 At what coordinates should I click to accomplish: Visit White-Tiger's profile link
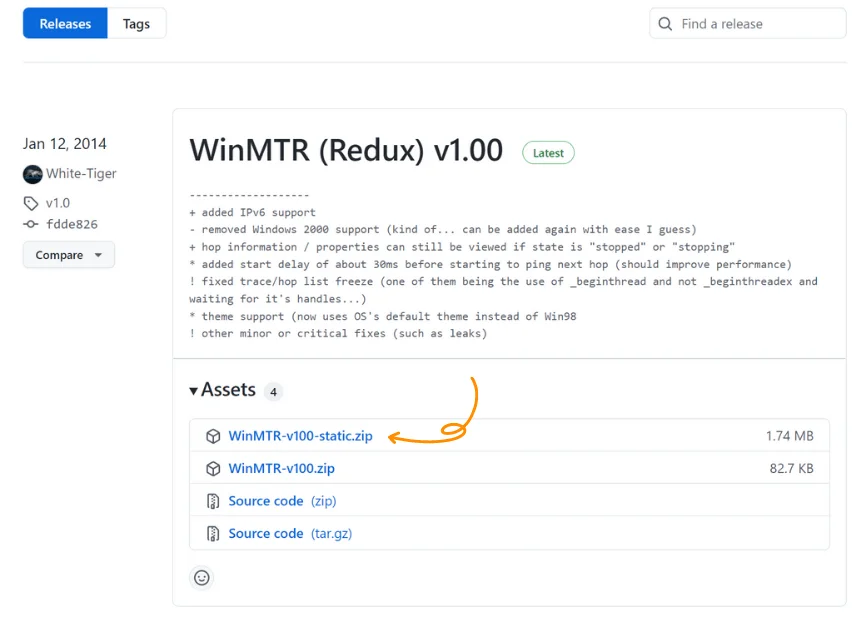80,174
